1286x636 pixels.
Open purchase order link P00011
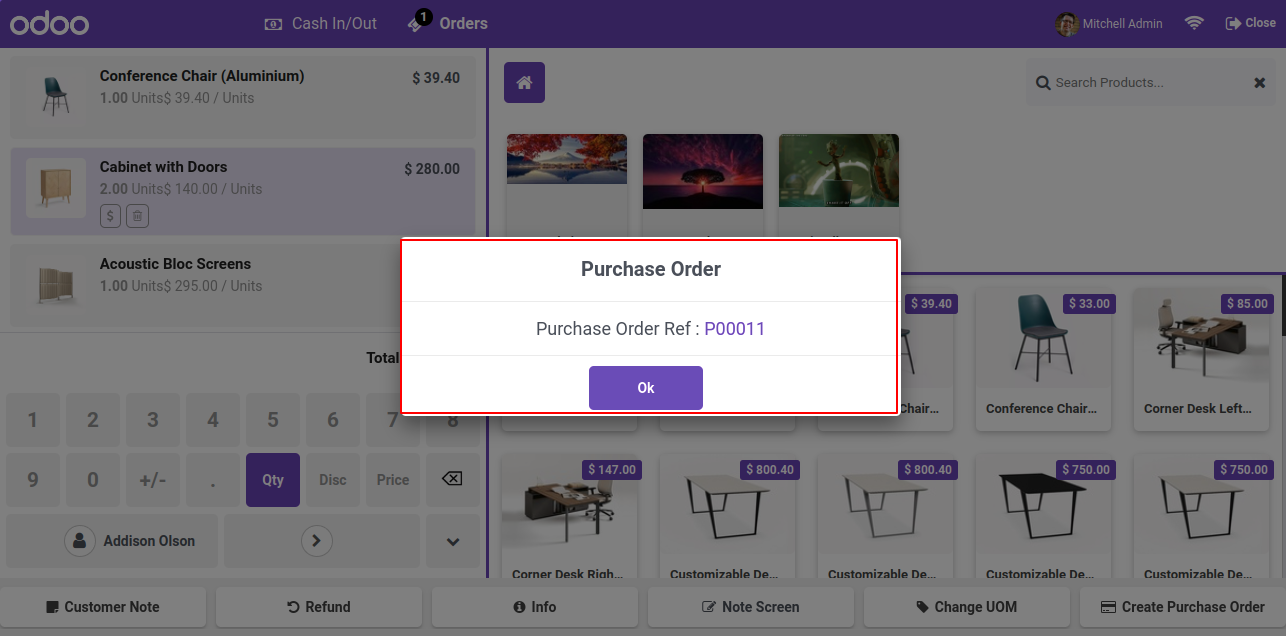point(735,328)
